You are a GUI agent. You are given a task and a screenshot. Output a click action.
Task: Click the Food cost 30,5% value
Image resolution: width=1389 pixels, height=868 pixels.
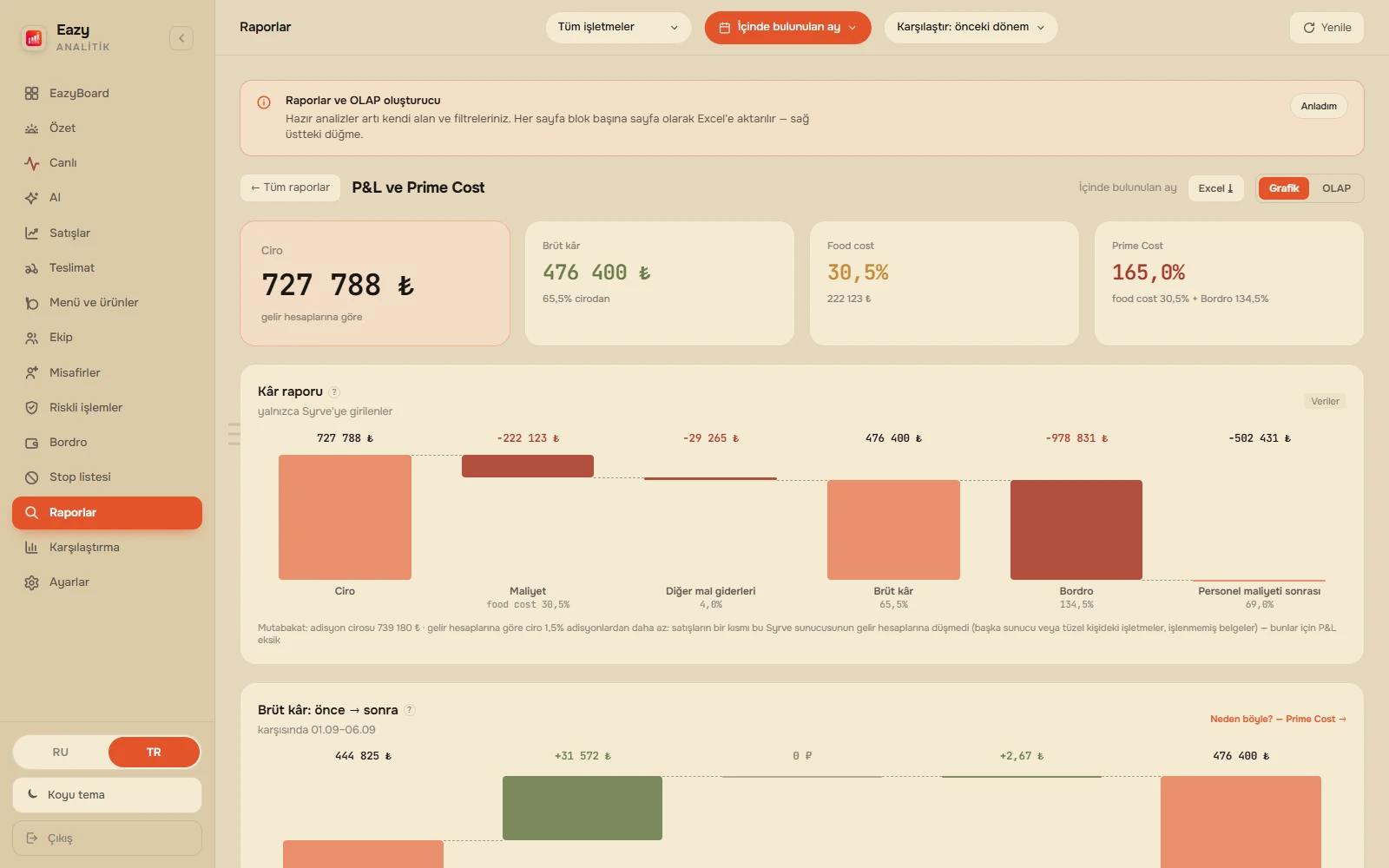pyautogui.click(x=858, y=273)
